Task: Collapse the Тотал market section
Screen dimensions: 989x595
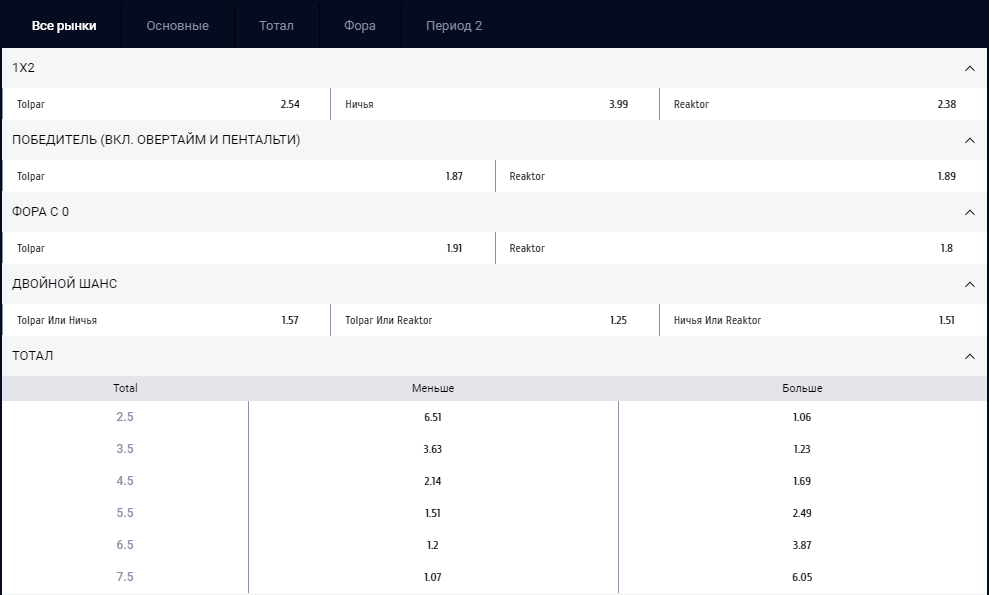Action: point(969,356)
